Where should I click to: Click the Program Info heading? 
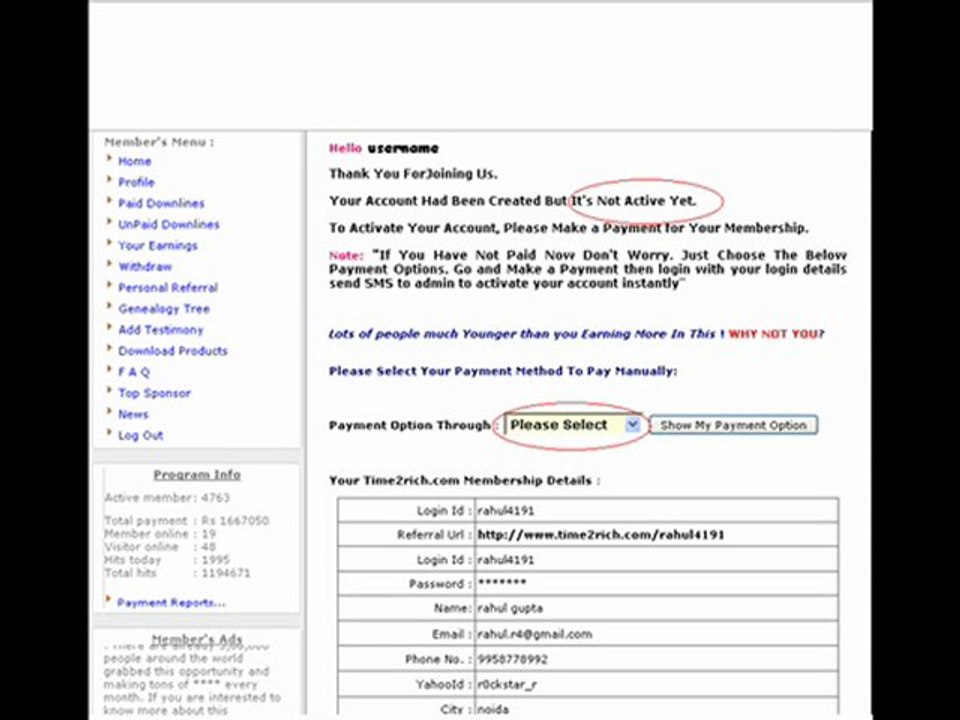[197, 474]
